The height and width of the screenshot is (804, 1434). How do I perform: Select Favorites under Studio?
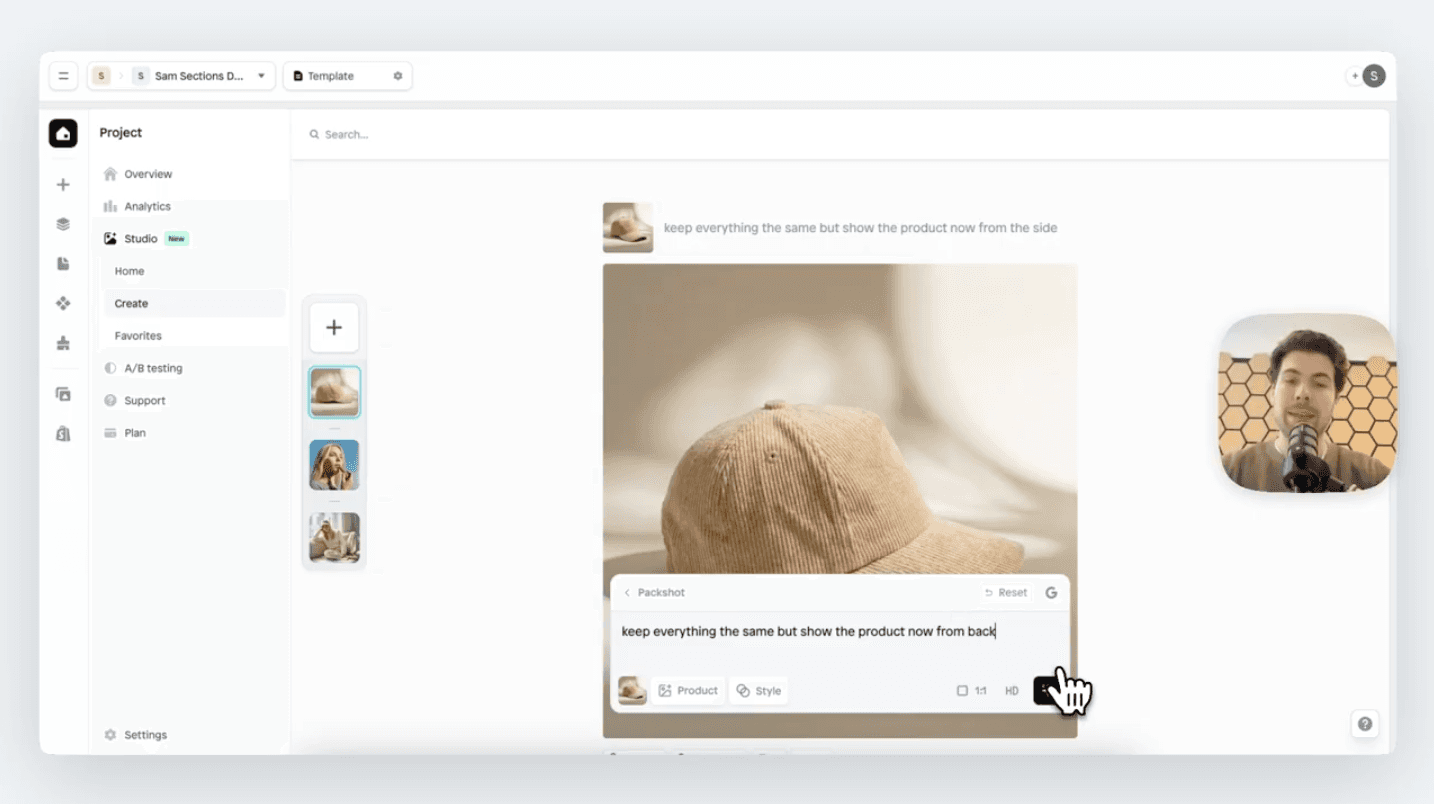138,336
